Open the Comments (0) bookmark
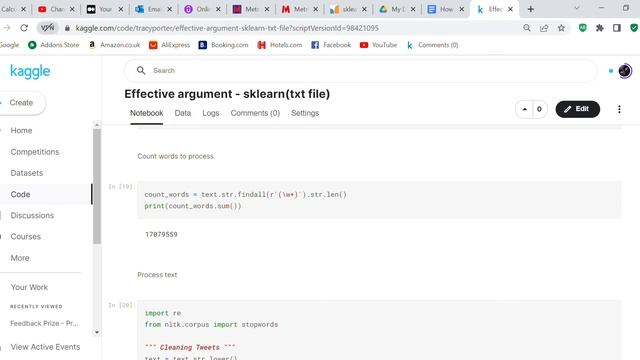 432,45
